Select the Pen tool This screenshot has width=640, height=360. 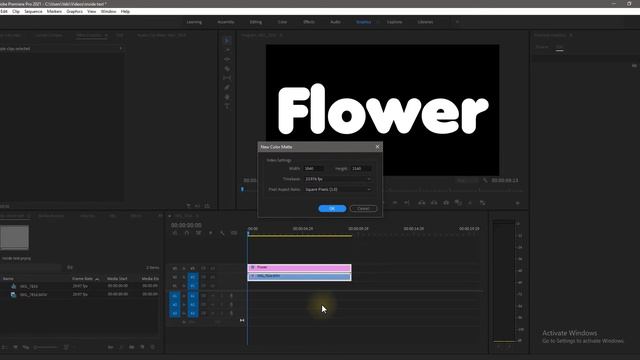(227, 87)
